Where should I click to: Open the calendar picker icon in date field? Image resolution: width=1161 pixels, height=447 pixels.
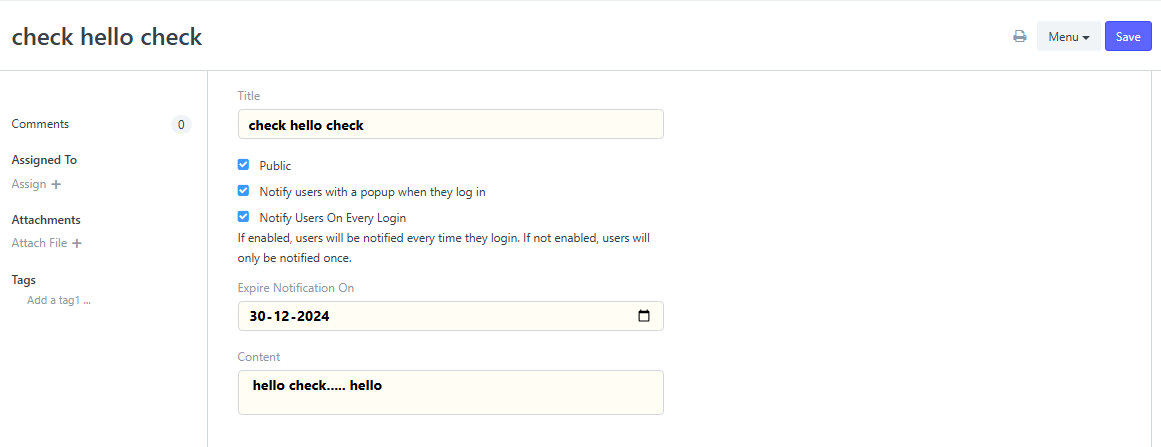click(644, 316)
